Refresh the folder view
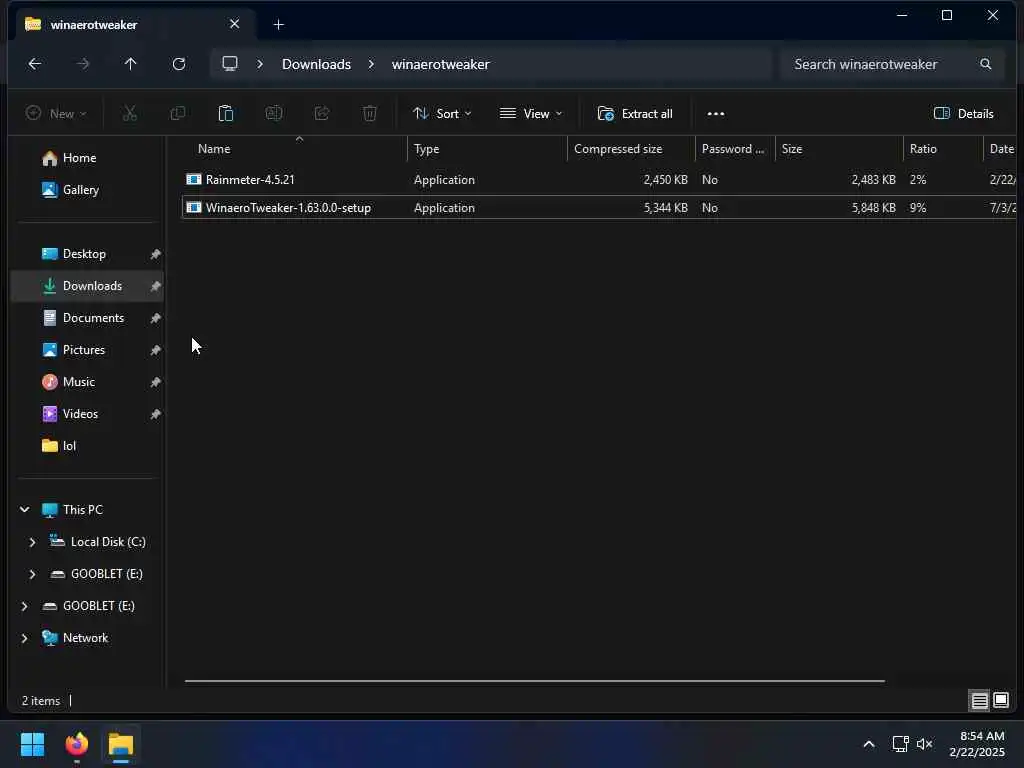 (179, 64)
